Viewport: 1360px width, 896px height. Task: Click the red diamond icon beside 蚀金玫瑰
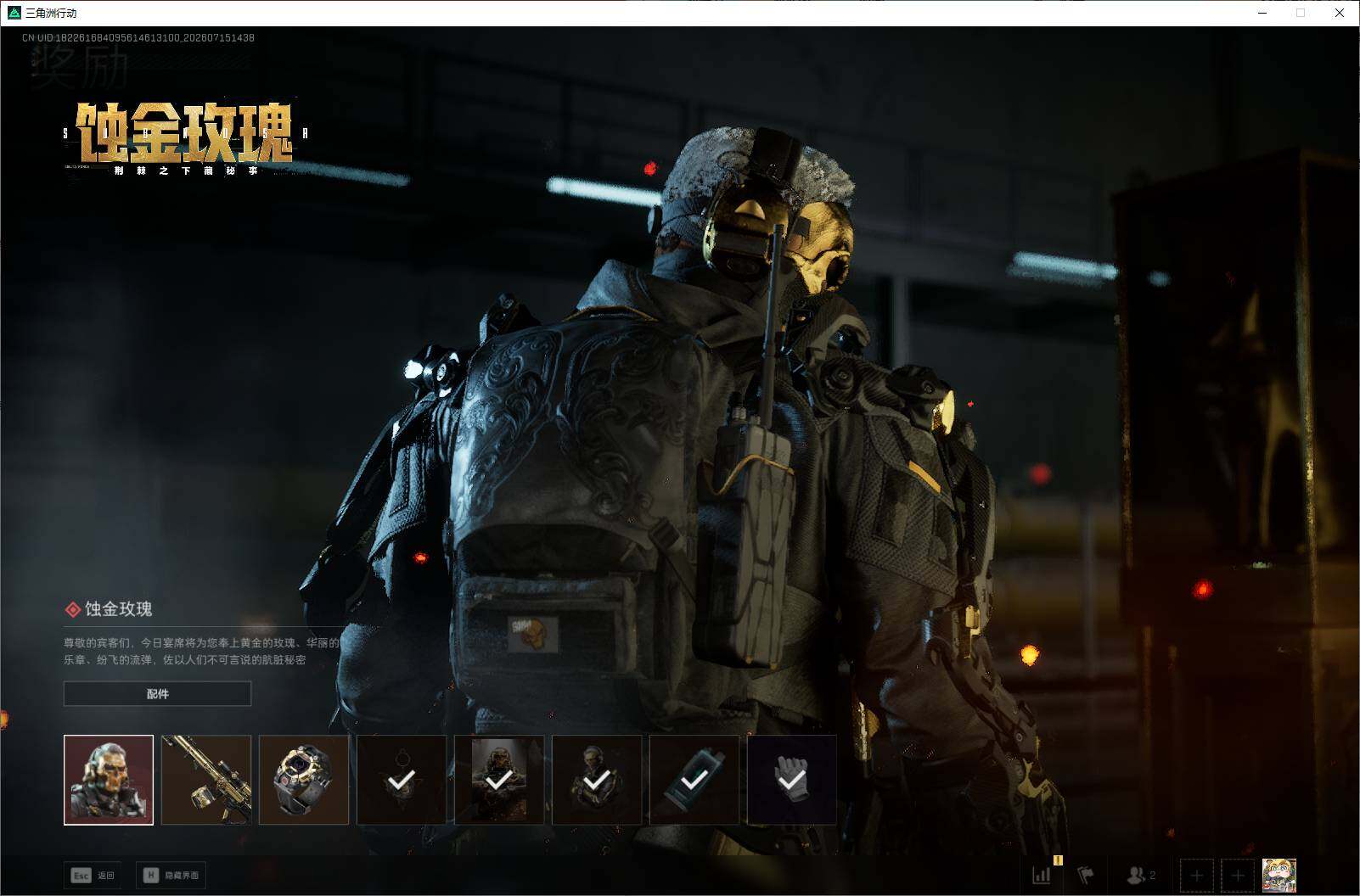[x=73, y=609]
